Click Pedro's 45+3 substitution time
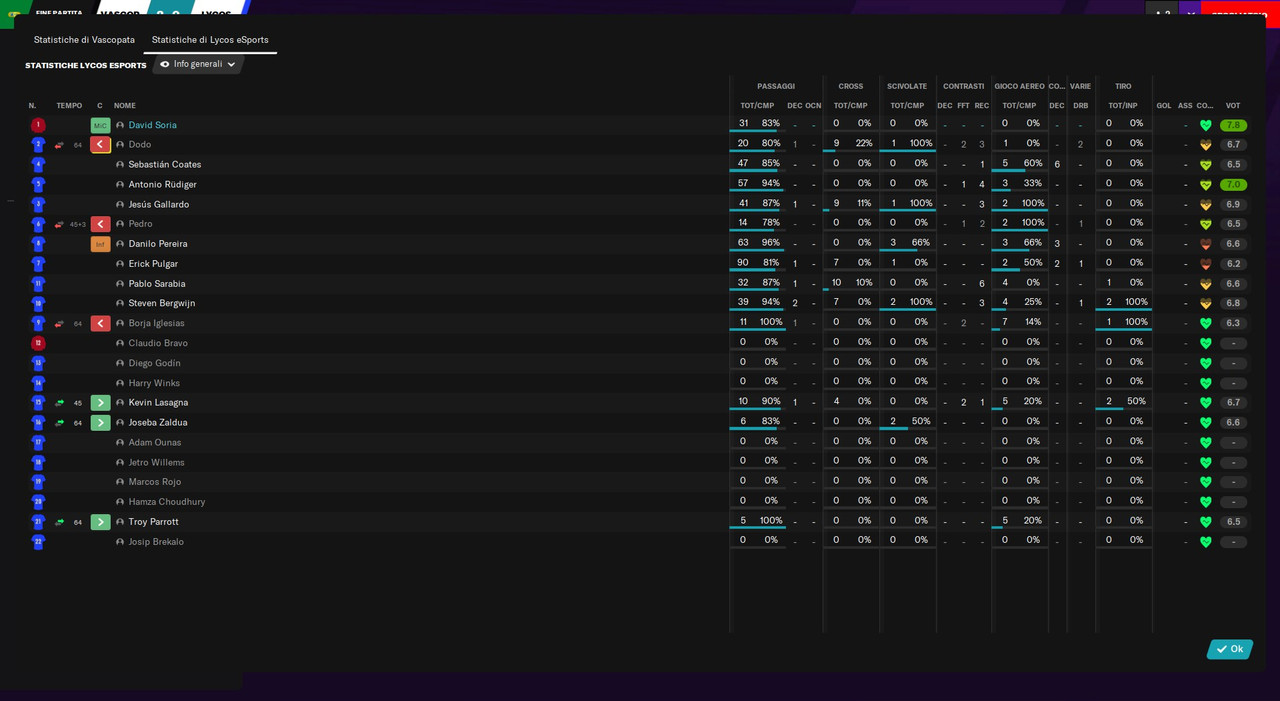Viewport: 1280px width, 701px height. [77, 224]
